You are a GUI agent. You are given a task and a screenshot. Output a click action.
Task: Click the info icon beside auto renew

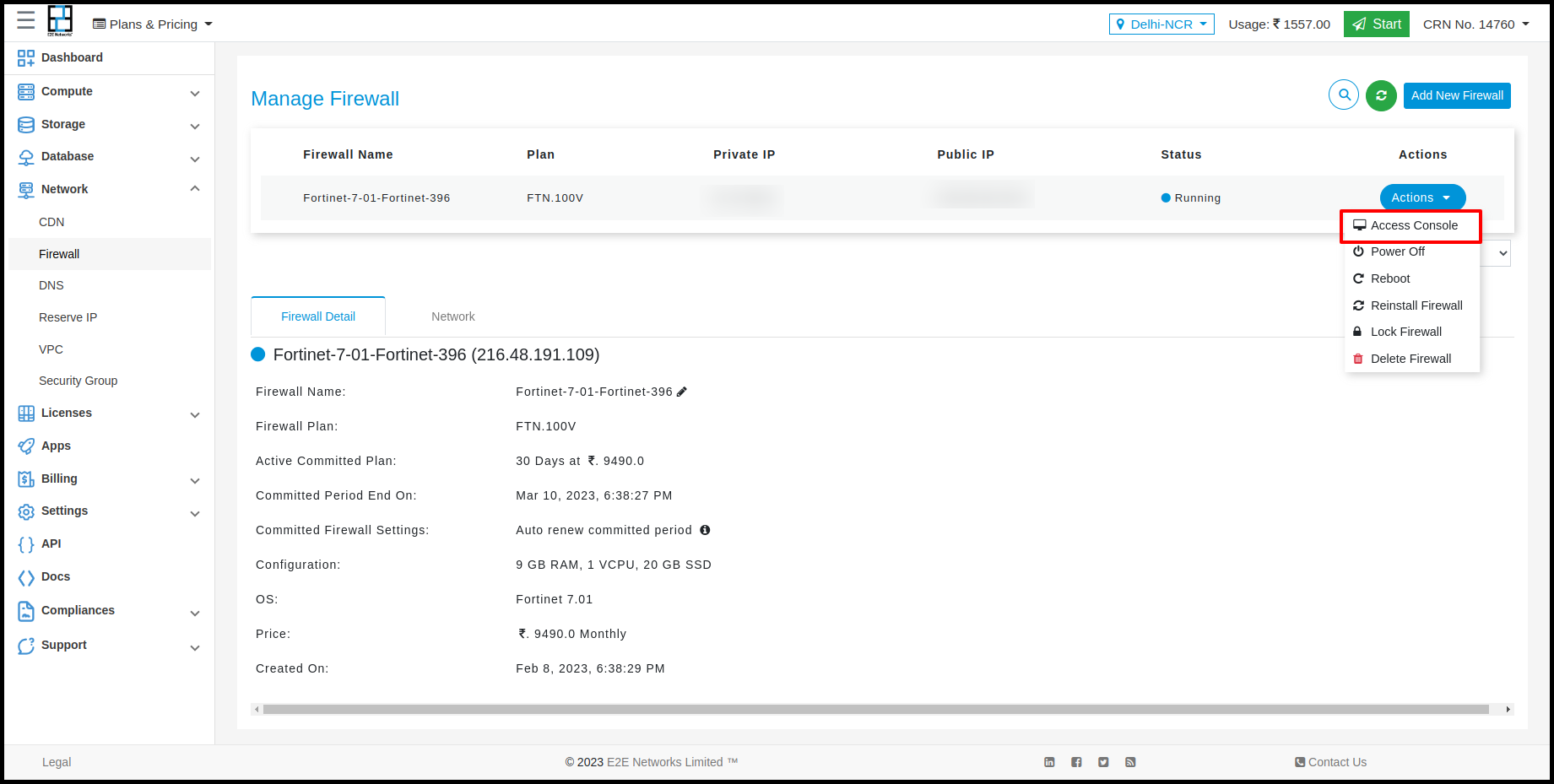(x=705, y=530)
